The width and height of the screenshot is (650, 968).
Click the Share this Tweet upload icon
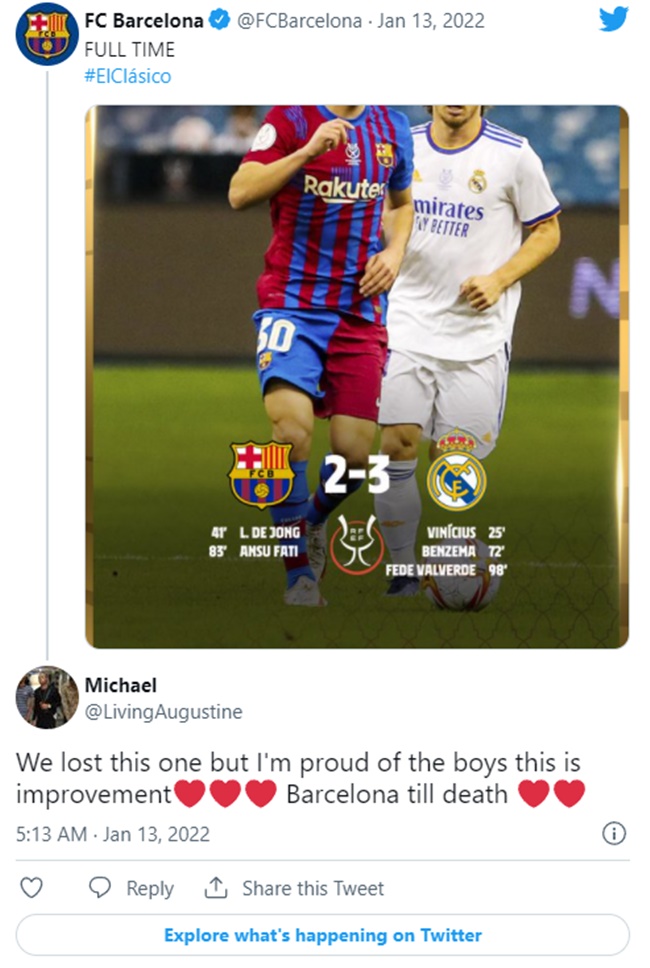[x=217, y=888]
